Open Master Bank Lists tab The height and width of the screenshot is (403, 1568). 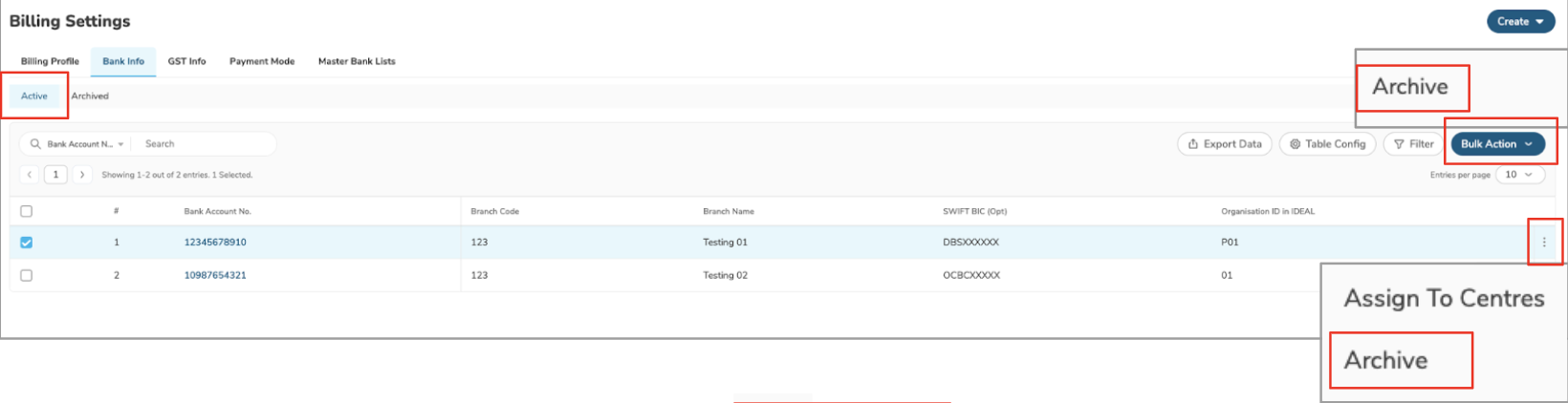click(357, 61)
